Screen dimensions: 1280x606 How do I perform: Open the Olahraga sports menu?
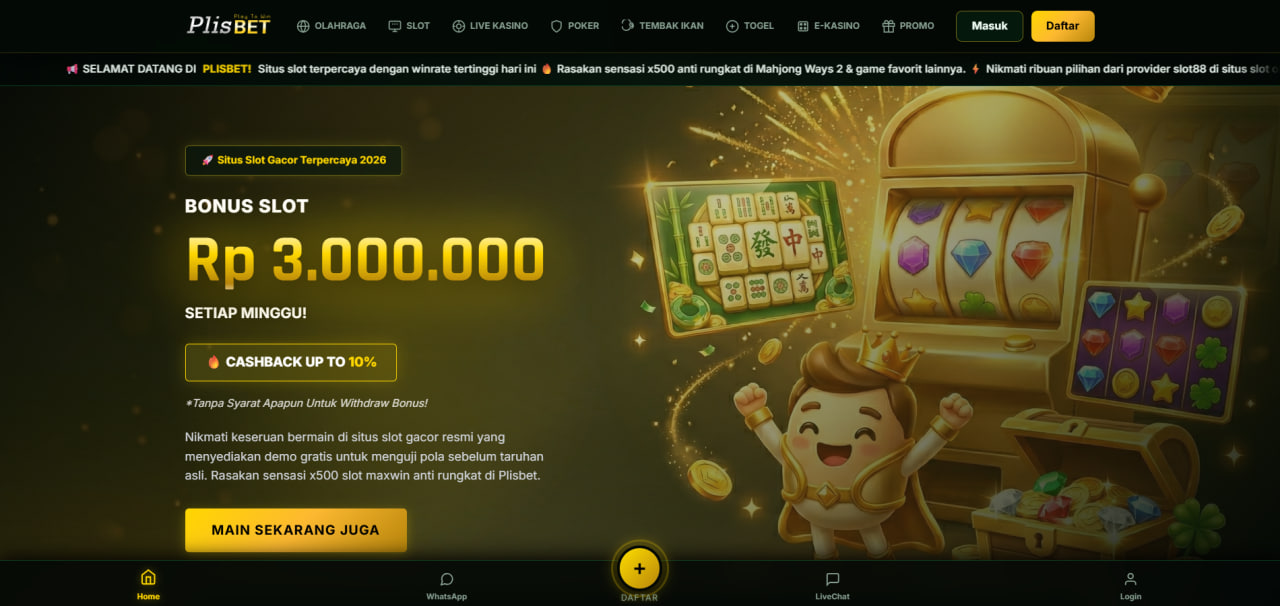[x=331, y=26]
